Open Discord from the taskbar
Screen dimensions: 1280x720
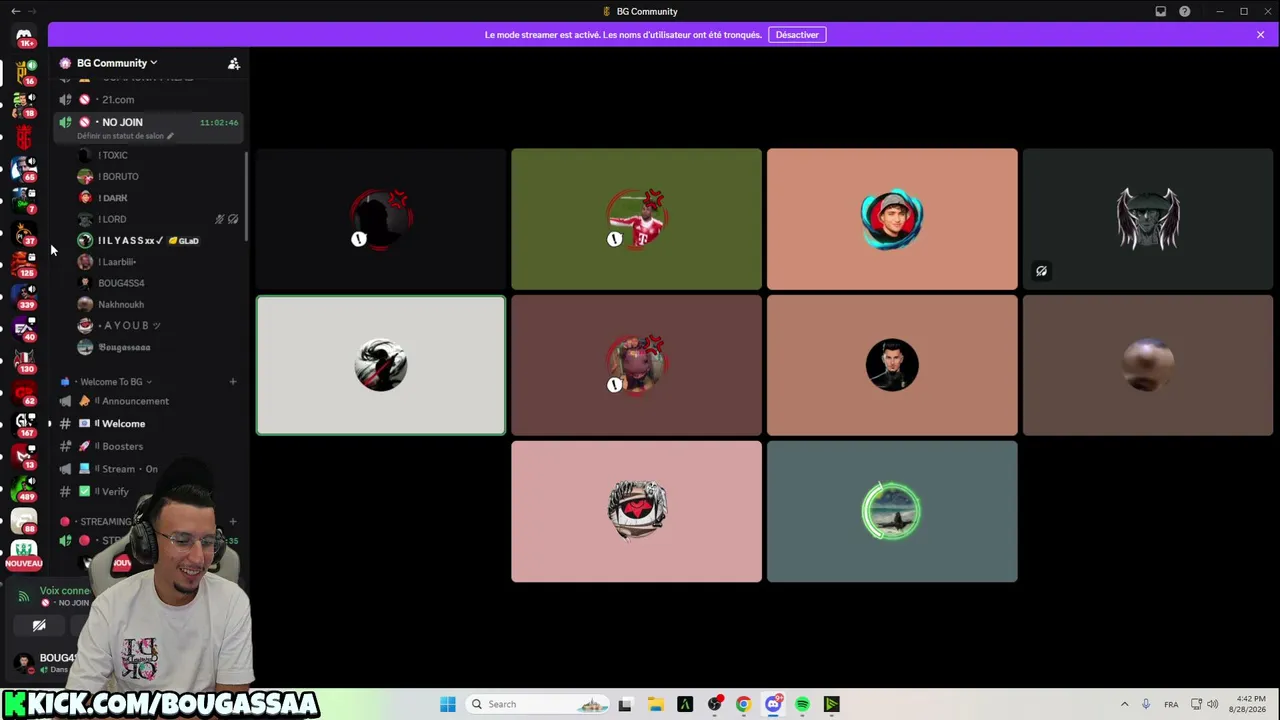point(773,704)
